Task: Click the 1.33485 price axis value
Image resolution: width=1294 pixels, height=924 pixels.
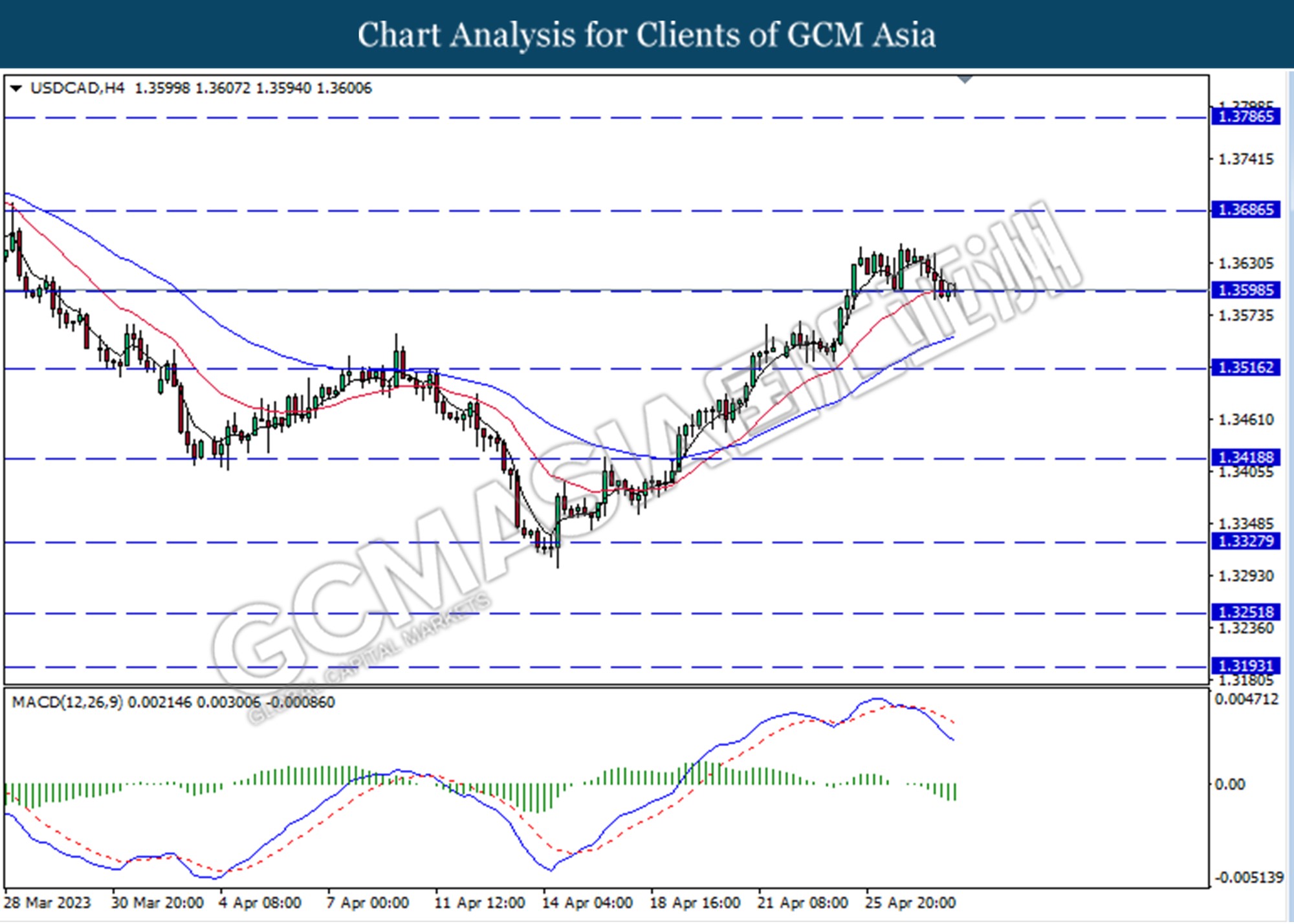Action: coord(1245,523)
